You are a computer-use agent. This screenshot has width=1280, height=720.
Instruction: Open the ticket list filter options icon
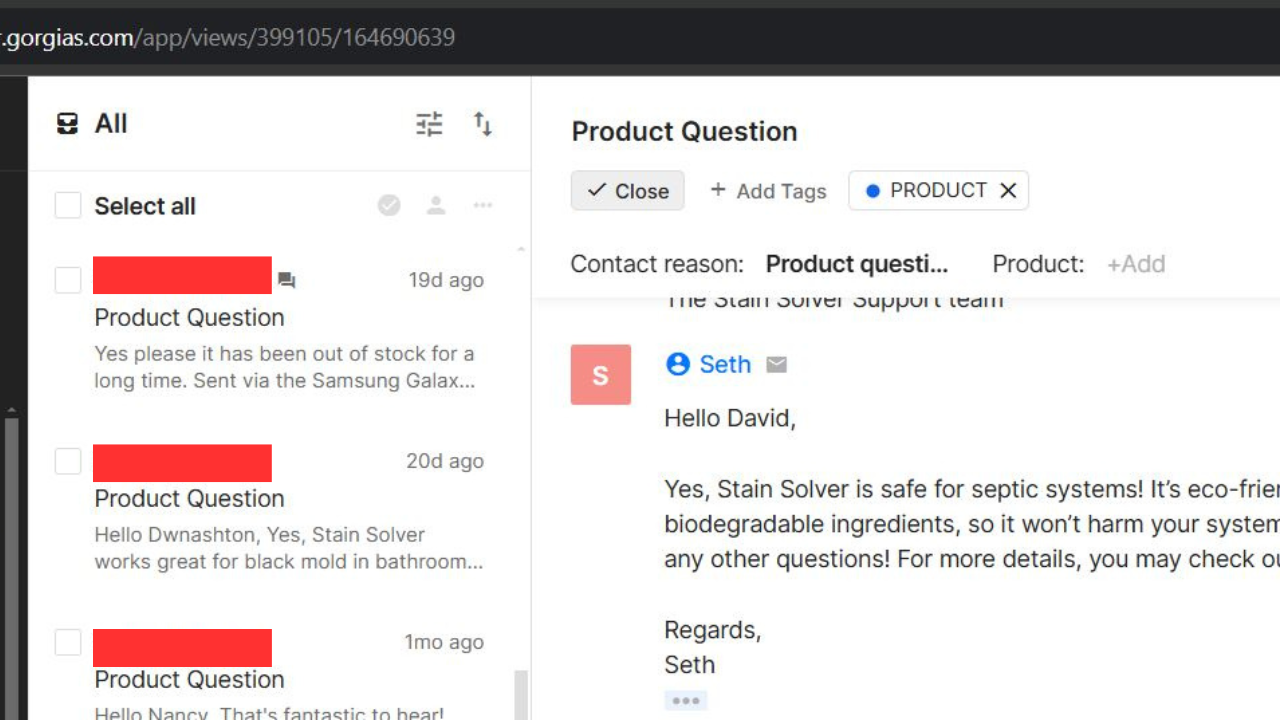click(x=429, y=124)
